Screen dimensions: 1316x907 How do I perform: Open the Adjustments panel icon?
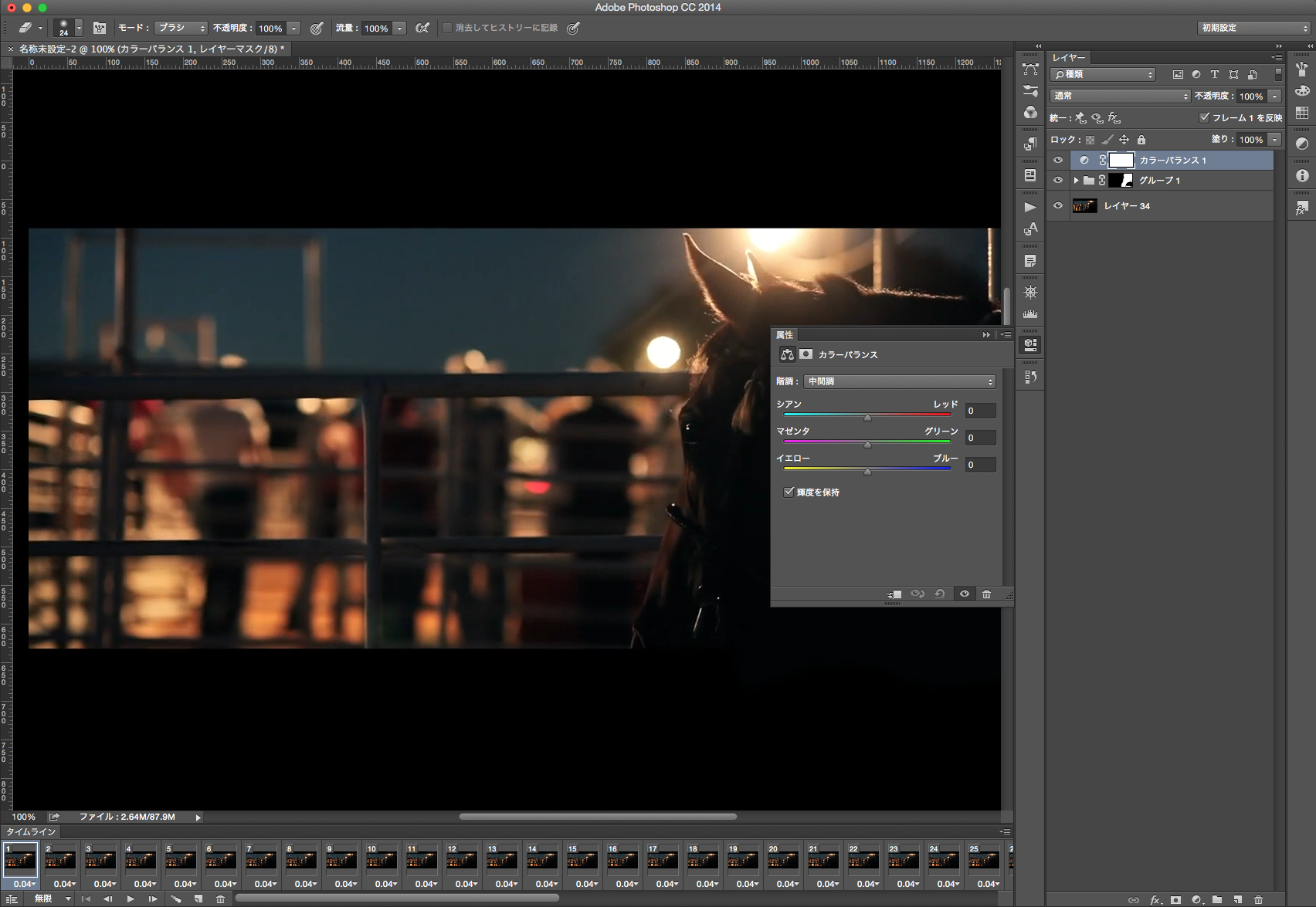[1302, 144]
